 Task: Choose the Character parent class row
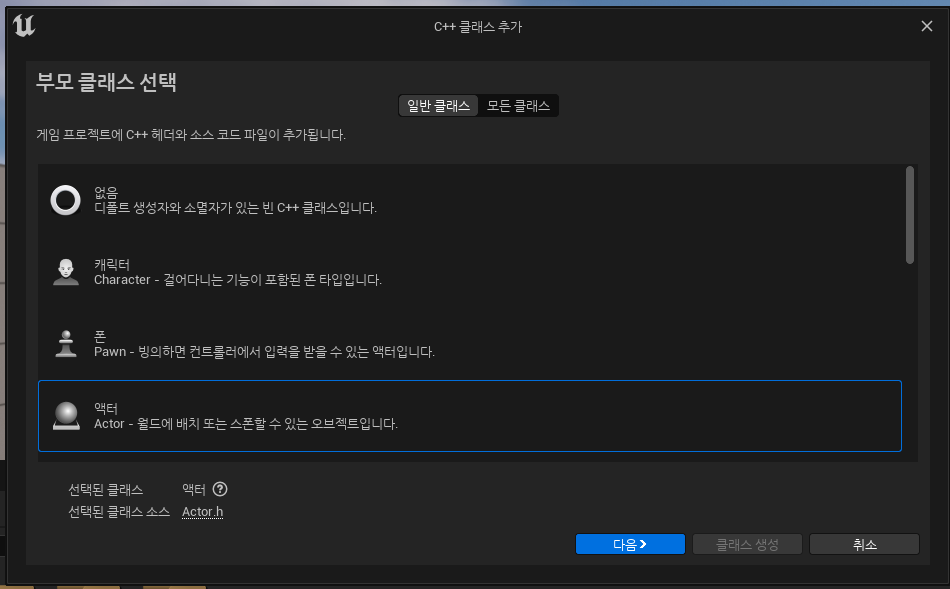pyautogui.click(x=470, y=272)
